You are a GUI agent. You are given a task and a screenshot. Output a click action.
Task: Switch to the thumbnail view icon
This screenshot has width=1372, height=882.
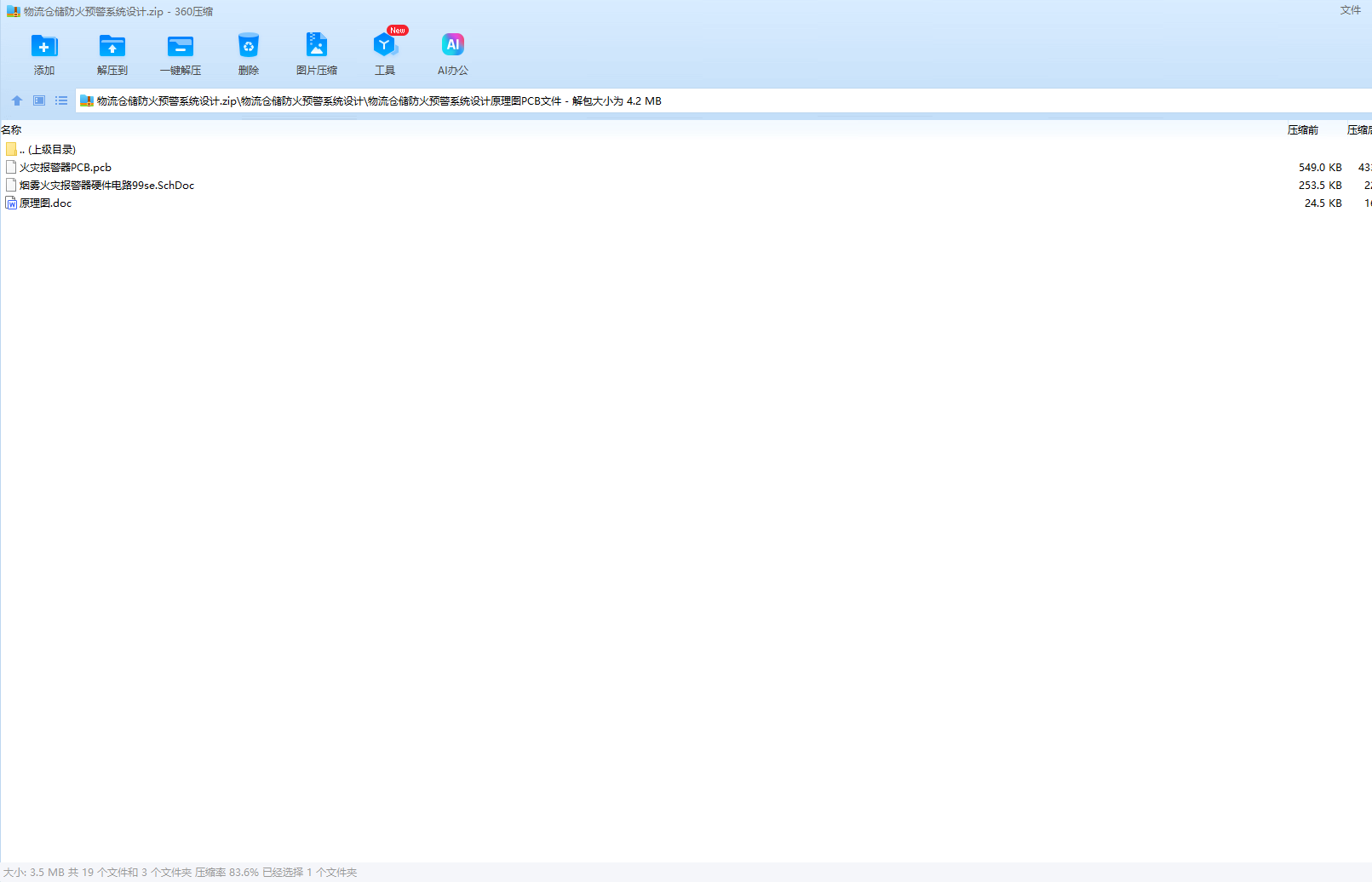[x=39, y=100]
